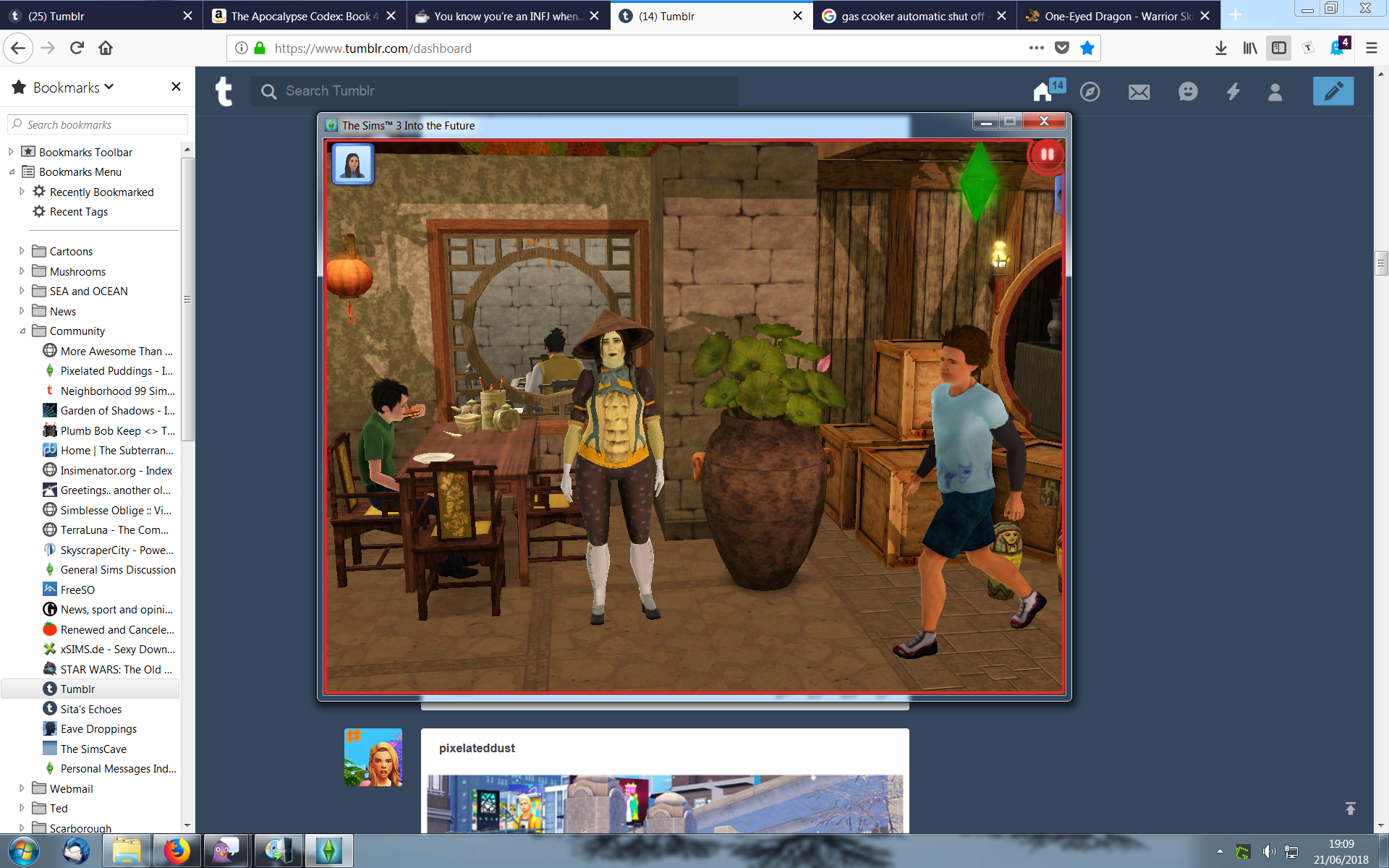Expand the Mushrooms folder
The image size is (1389, 868).
pos(22,271)
